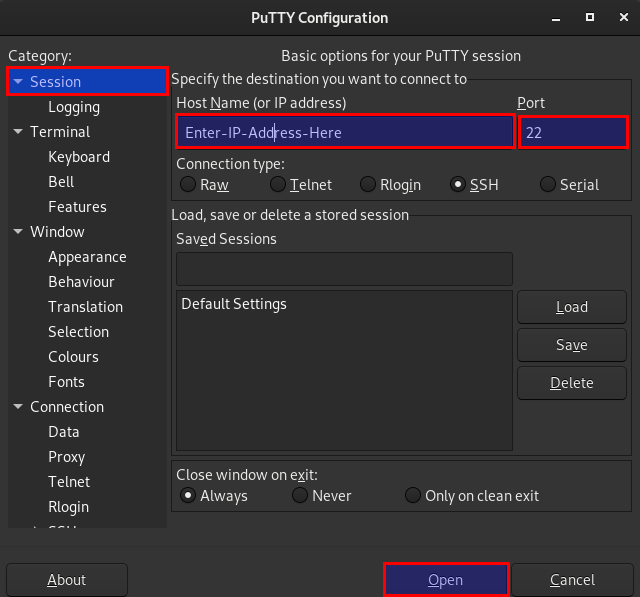
Task: Collapse the Window category arrow
Action: [x=18, y=232]
